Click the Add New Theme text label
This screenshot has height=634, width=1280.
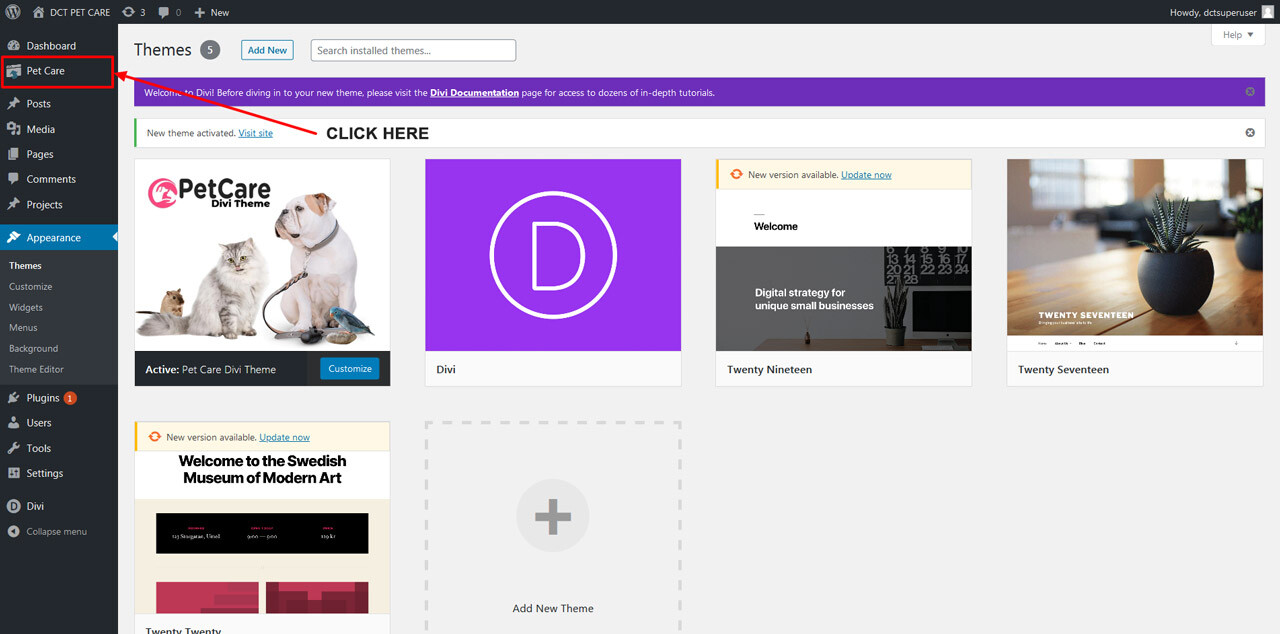click(x=553, y=608)
